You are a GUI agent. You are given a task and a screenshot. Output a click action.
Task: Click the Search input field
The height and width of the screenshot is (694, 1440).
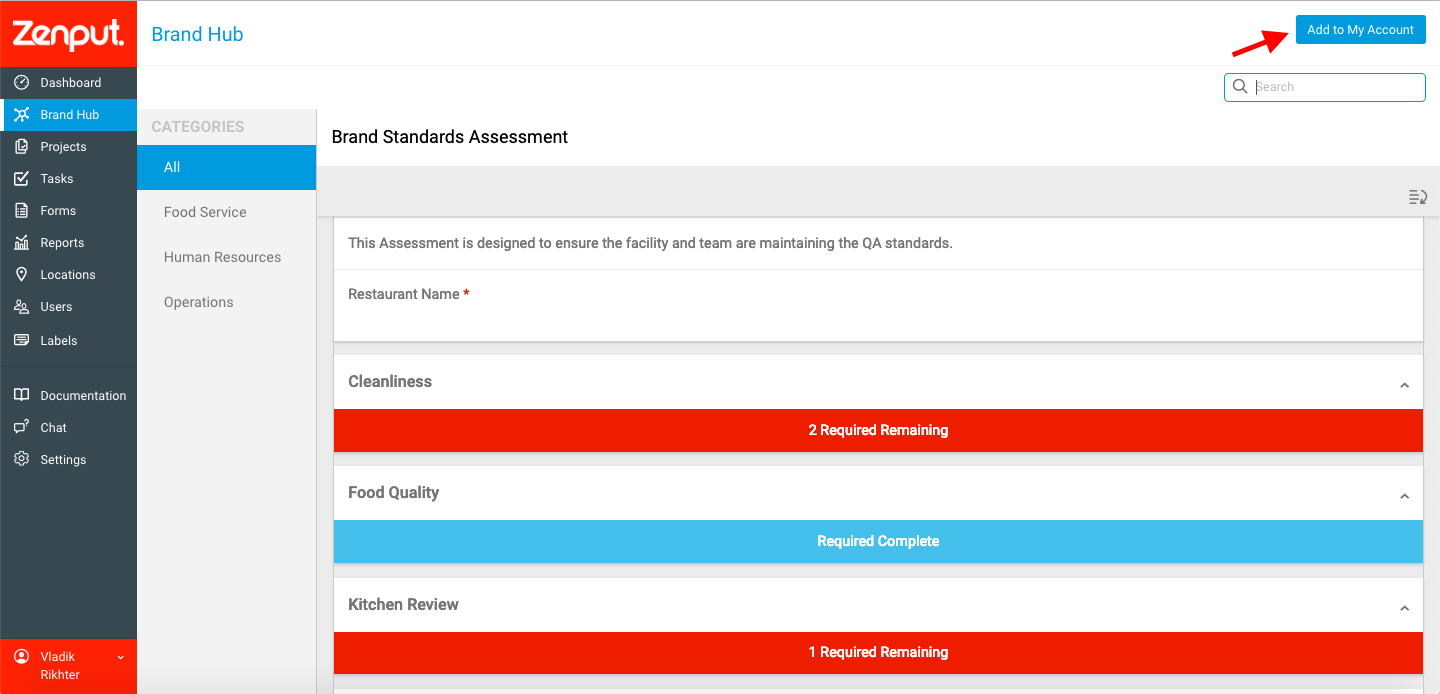point(1324,87)
